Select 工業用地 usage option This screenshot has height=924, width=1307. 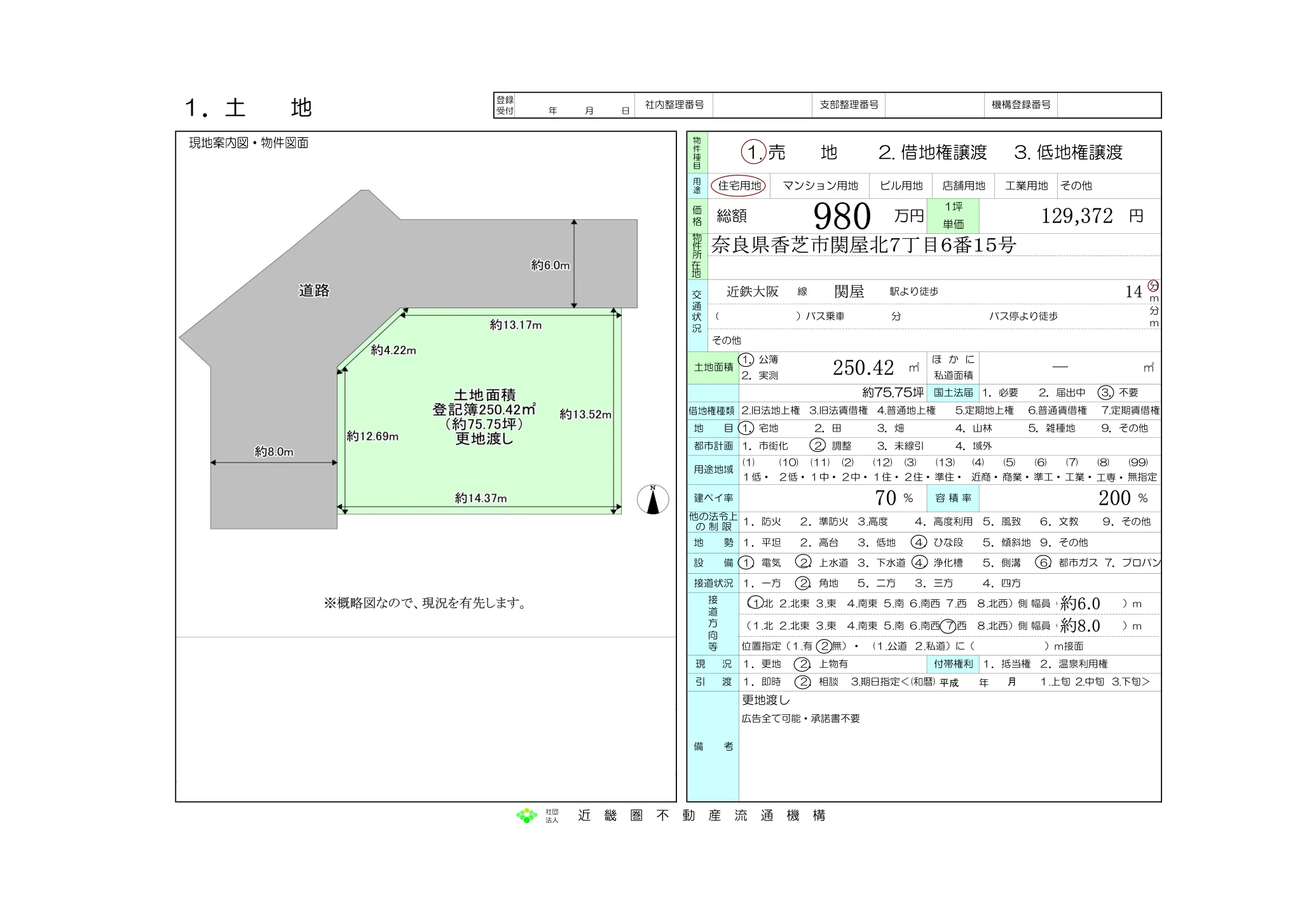coord(1027,186)
